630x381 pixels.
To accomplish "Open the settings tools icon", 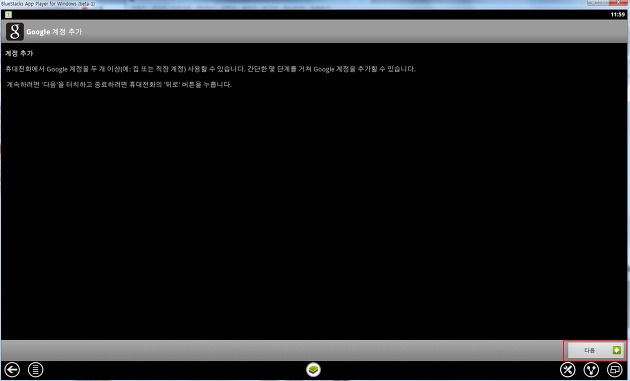I will (568, 370).
